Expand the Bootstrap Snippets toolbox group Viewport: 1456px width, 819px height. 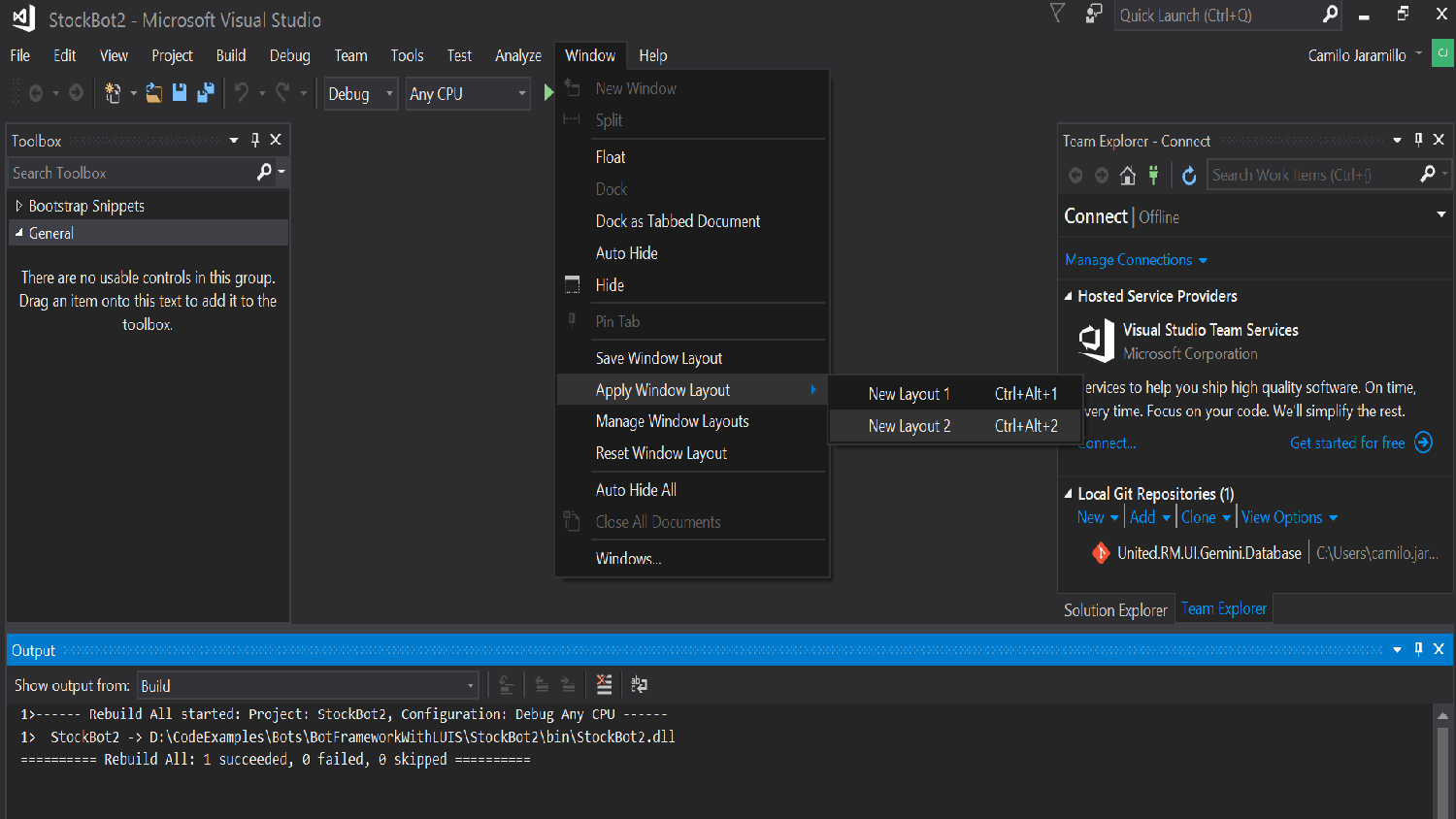coord(18,206)
